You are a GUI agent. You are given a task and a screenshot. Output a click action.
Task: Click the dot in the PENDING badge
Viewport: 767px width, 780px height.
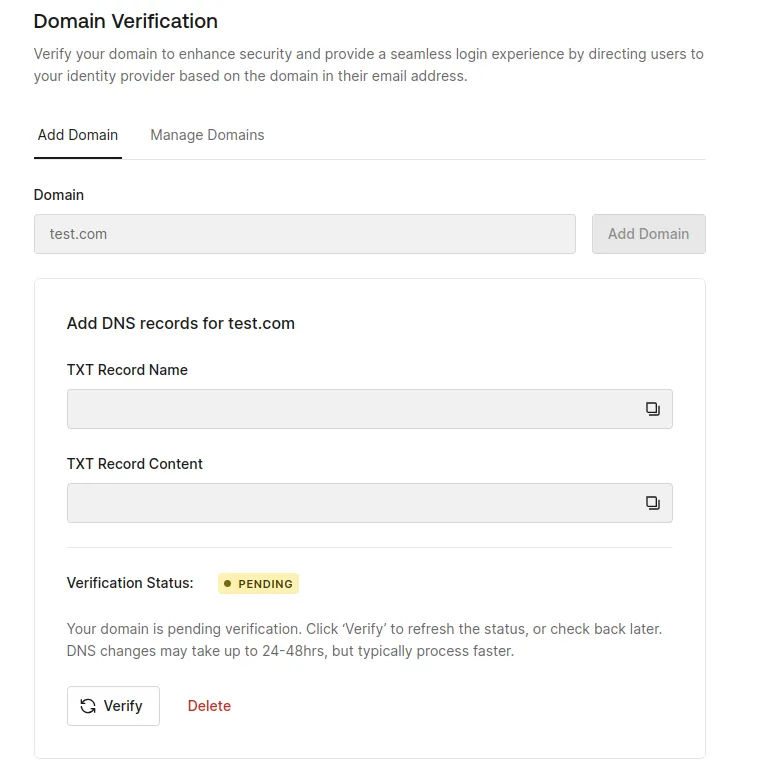pos(228,584)
